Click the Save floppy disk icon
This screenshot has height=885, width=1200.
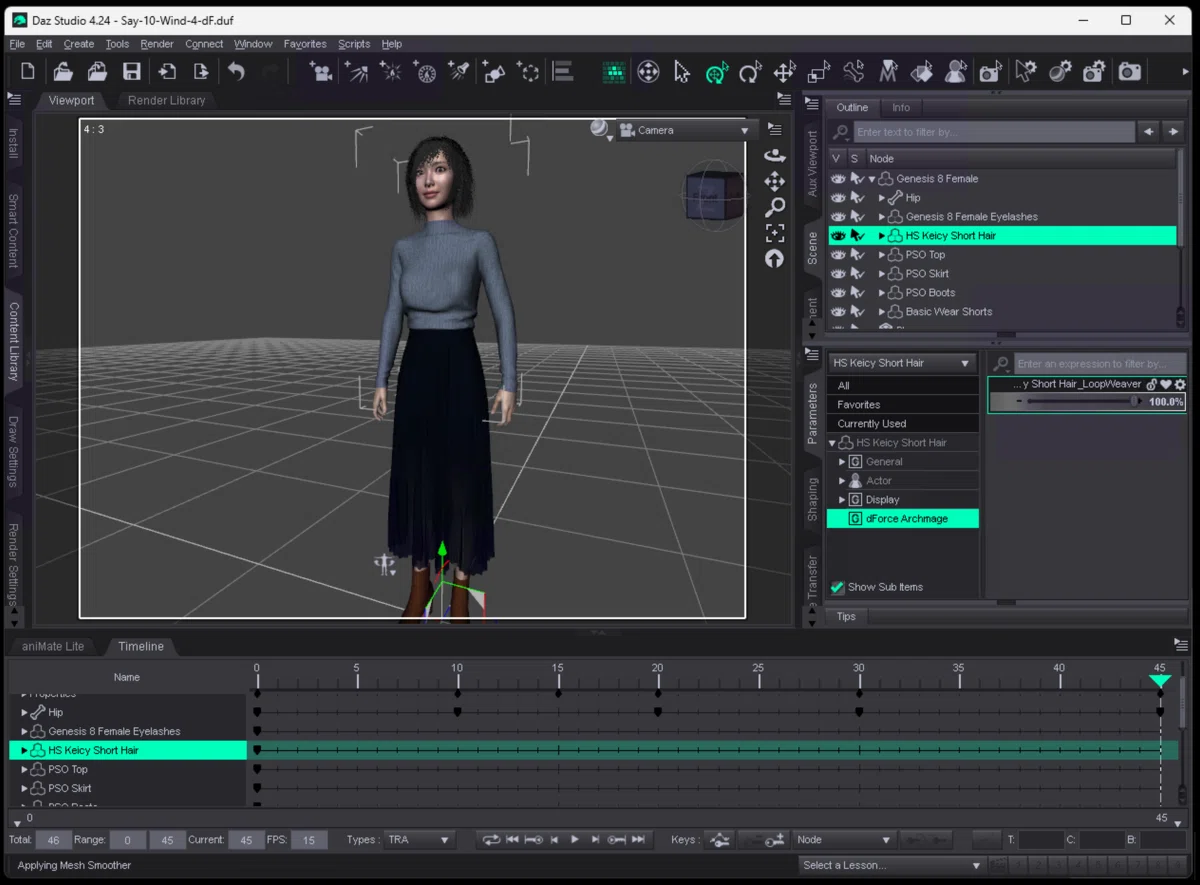131,71
